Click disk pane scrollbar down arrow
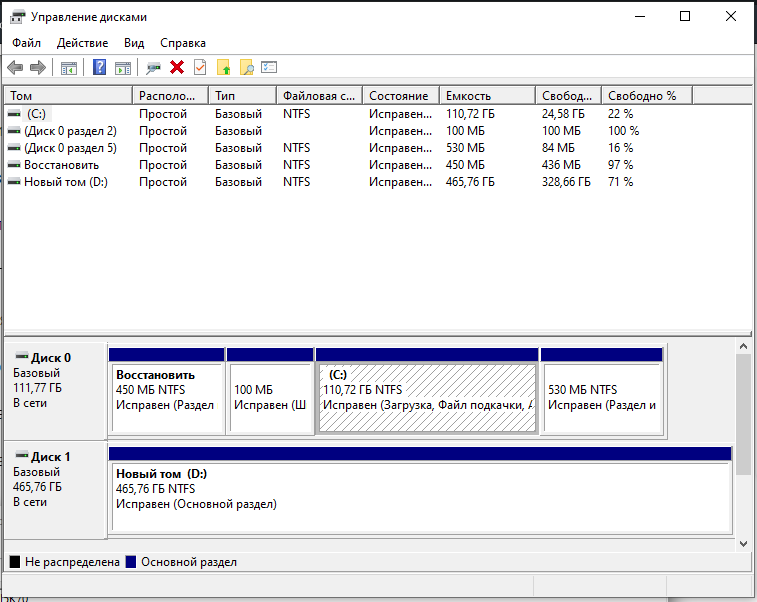Screen dimensions: 757x602 743,544
